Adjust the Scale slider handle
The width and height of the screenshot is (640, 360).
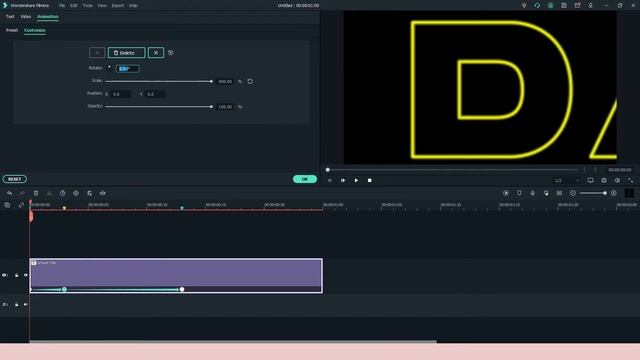pyautogui.click(x=211, y=82)
